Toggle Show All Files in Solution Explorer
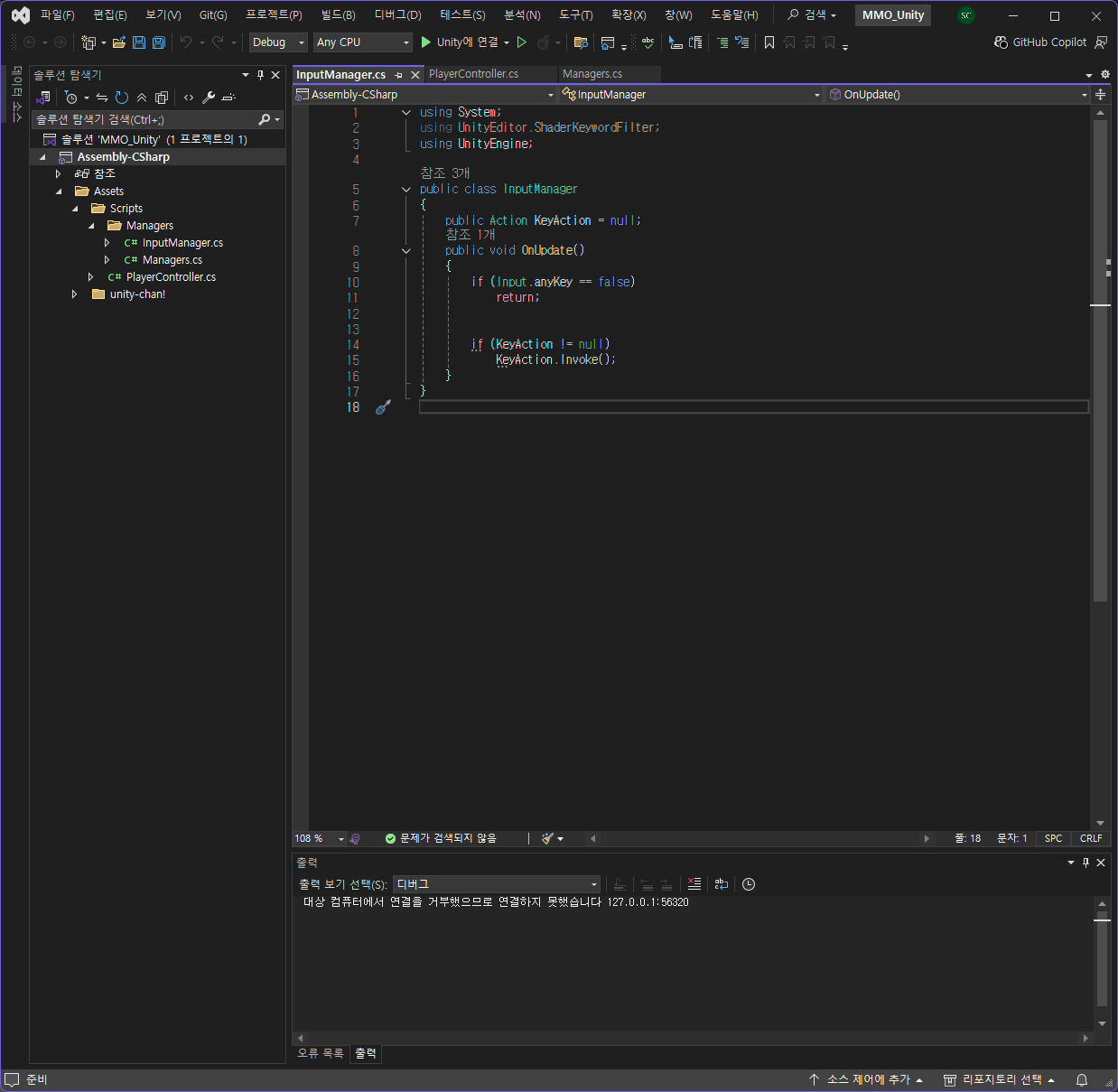Screen dimensions: 1118x1092 pyautogui.click(x=162, y=98)
